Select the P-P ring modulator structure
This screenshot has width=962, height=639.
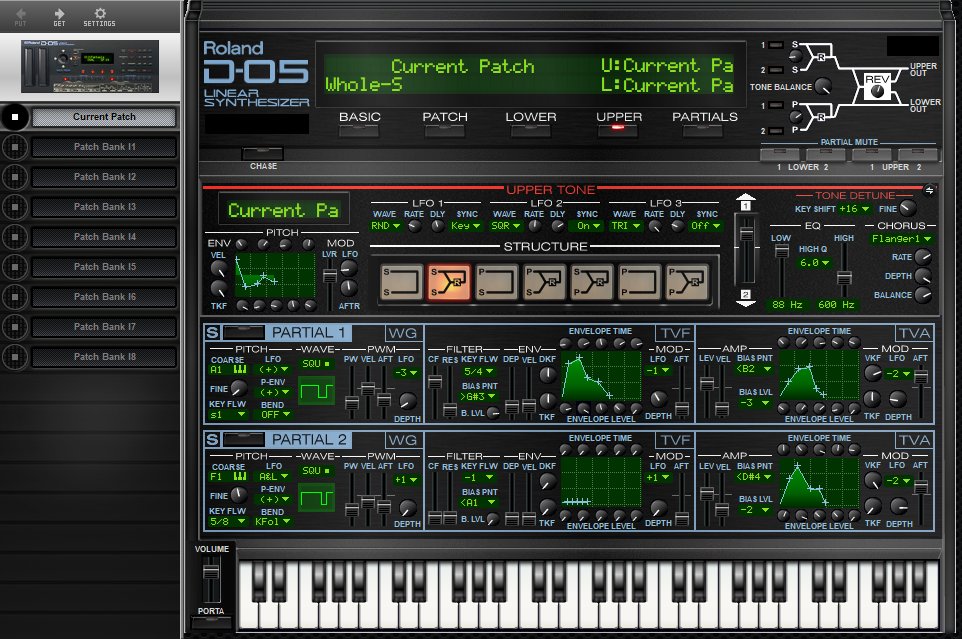click(687, 281)
